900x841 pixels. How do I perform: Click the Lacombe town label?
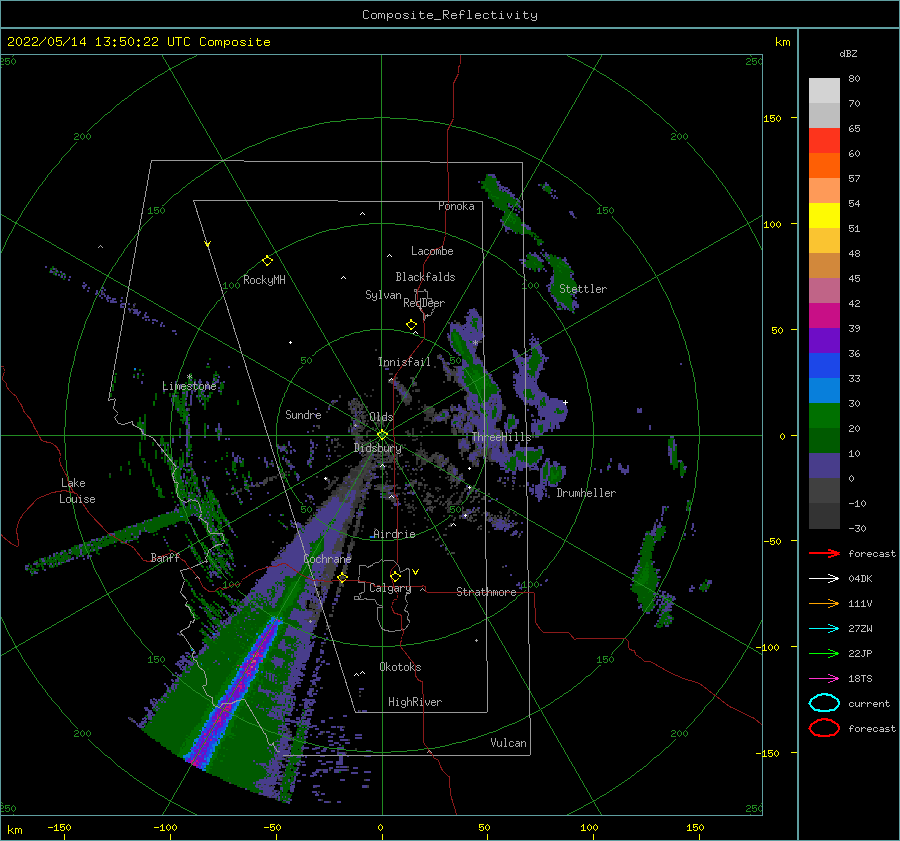tap(432, 251)
